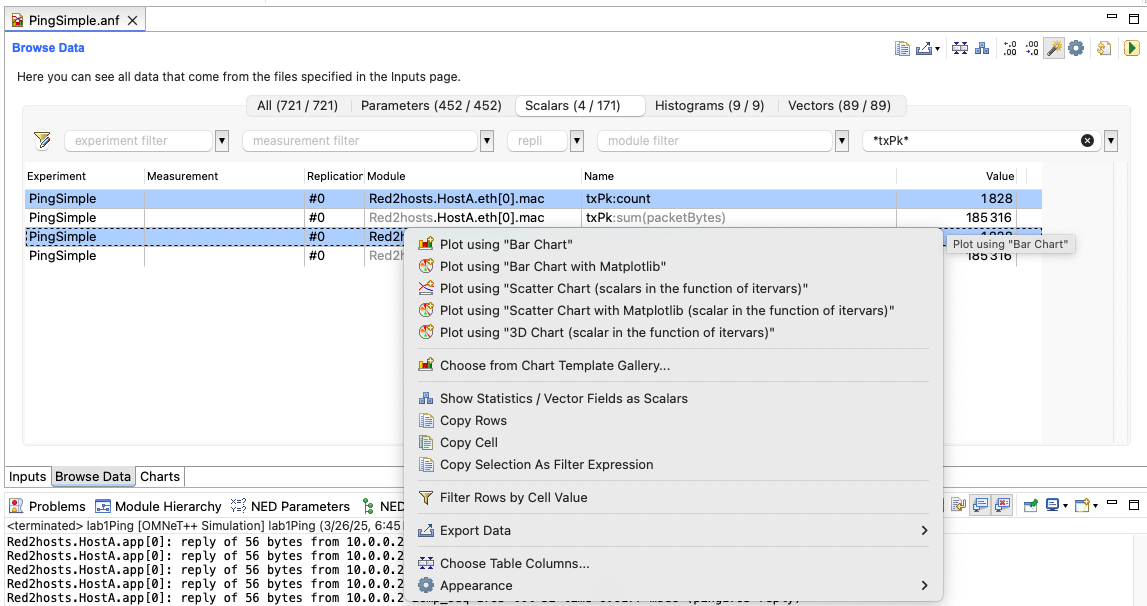Screen dimensions: 1147x606
Task: Click the increase decimal precision icon
Action: (1009, 48)
